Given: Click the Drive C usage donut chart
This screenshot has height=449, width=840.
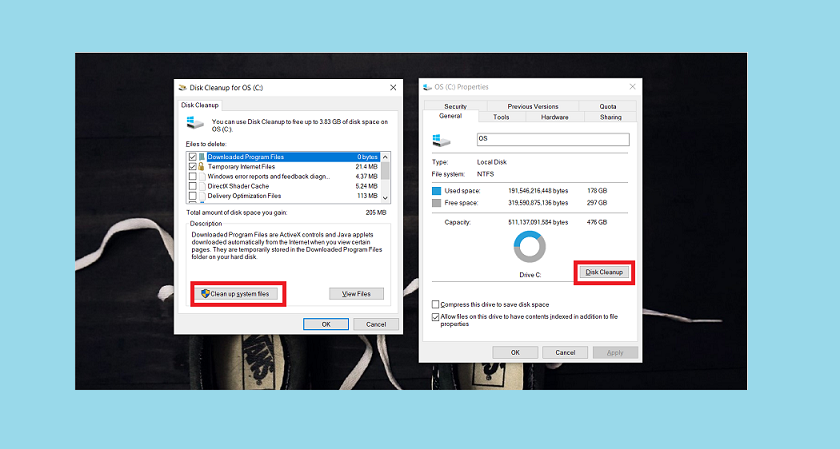Looking at the screenshot, I should click(530, 247).
